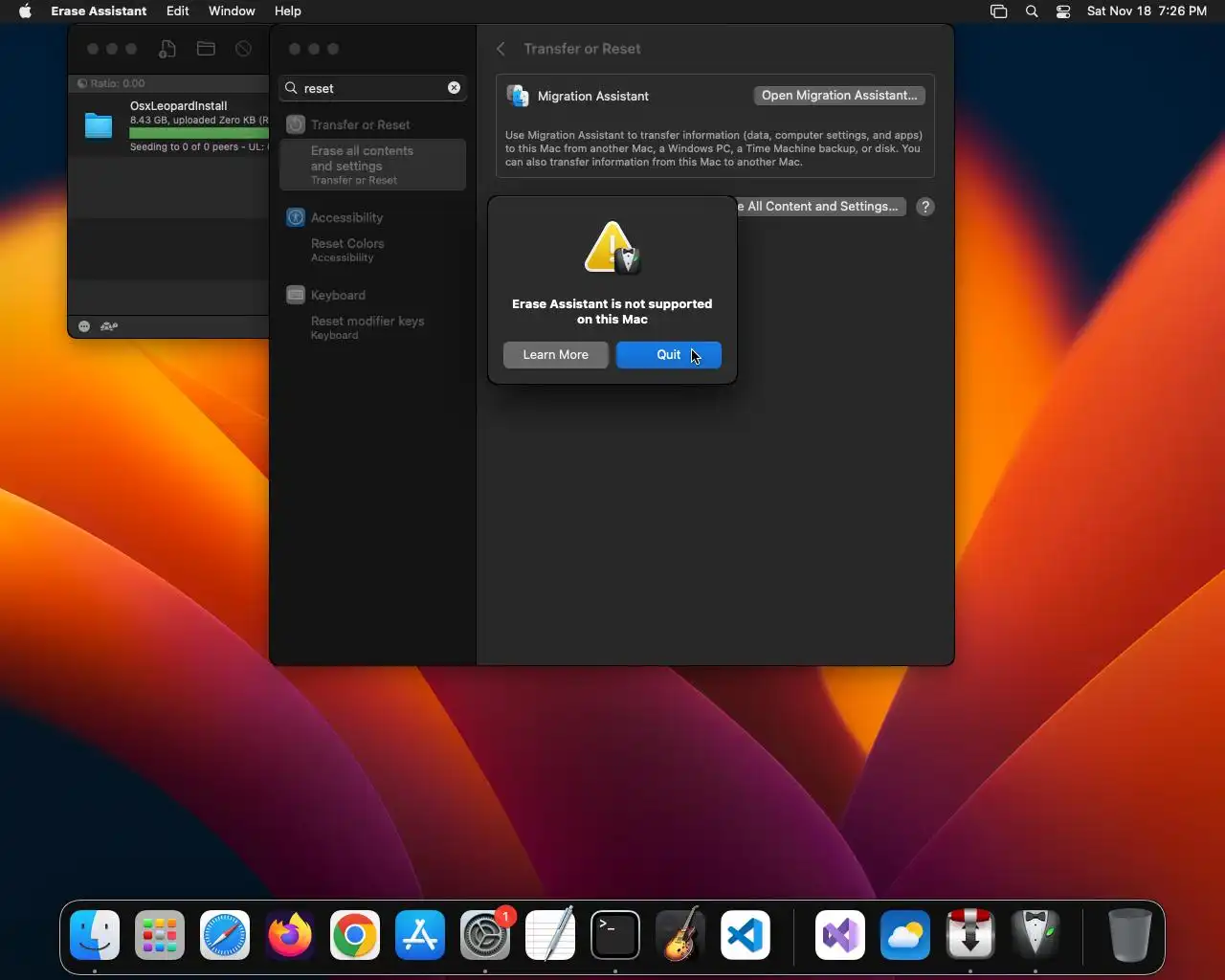Clear the reset search field
The width and height of the screenshot is (1225, 980).
[x=454, y=88]
